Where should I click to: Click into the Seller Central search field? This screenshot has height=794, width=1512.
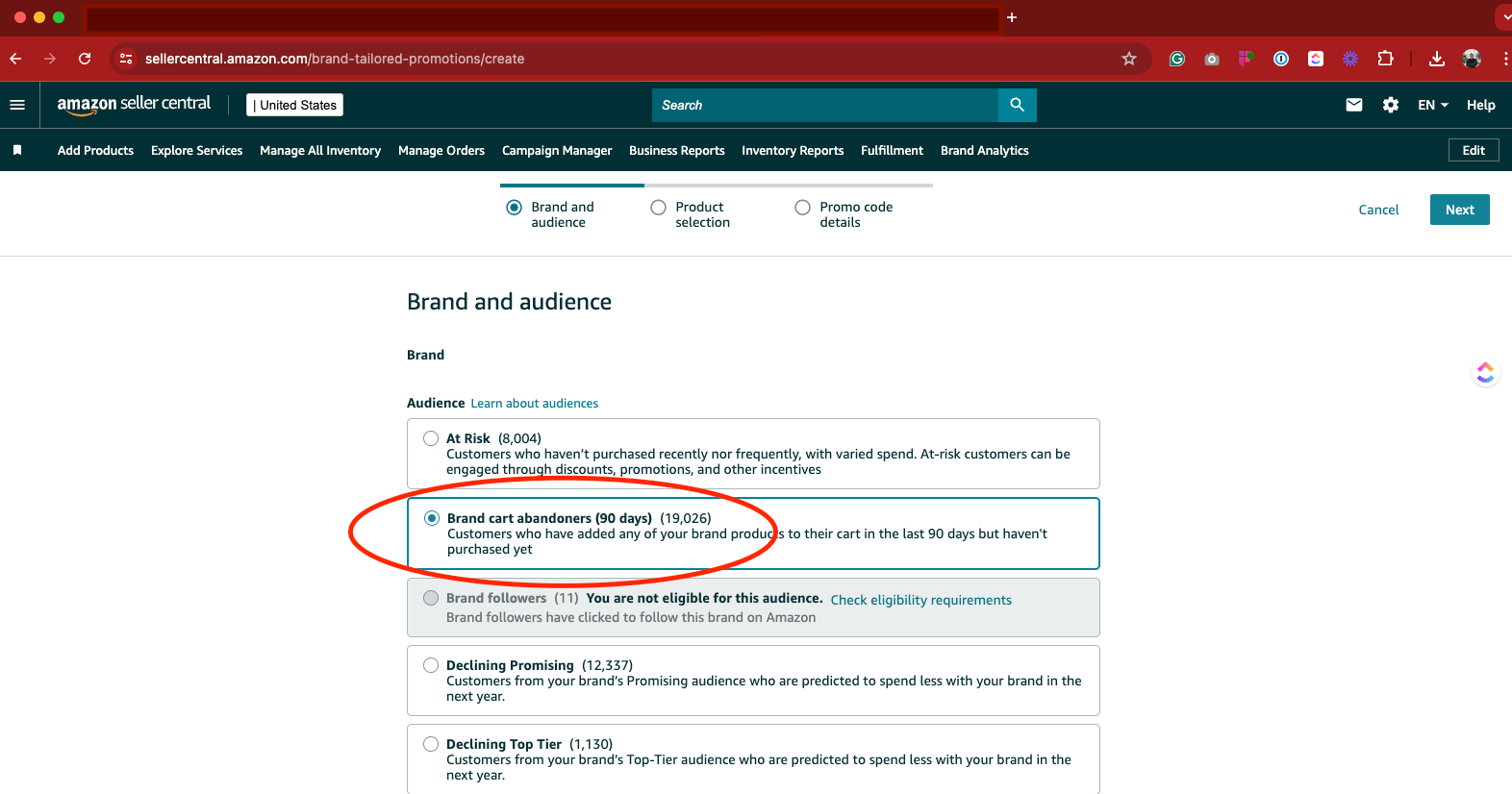825,105
